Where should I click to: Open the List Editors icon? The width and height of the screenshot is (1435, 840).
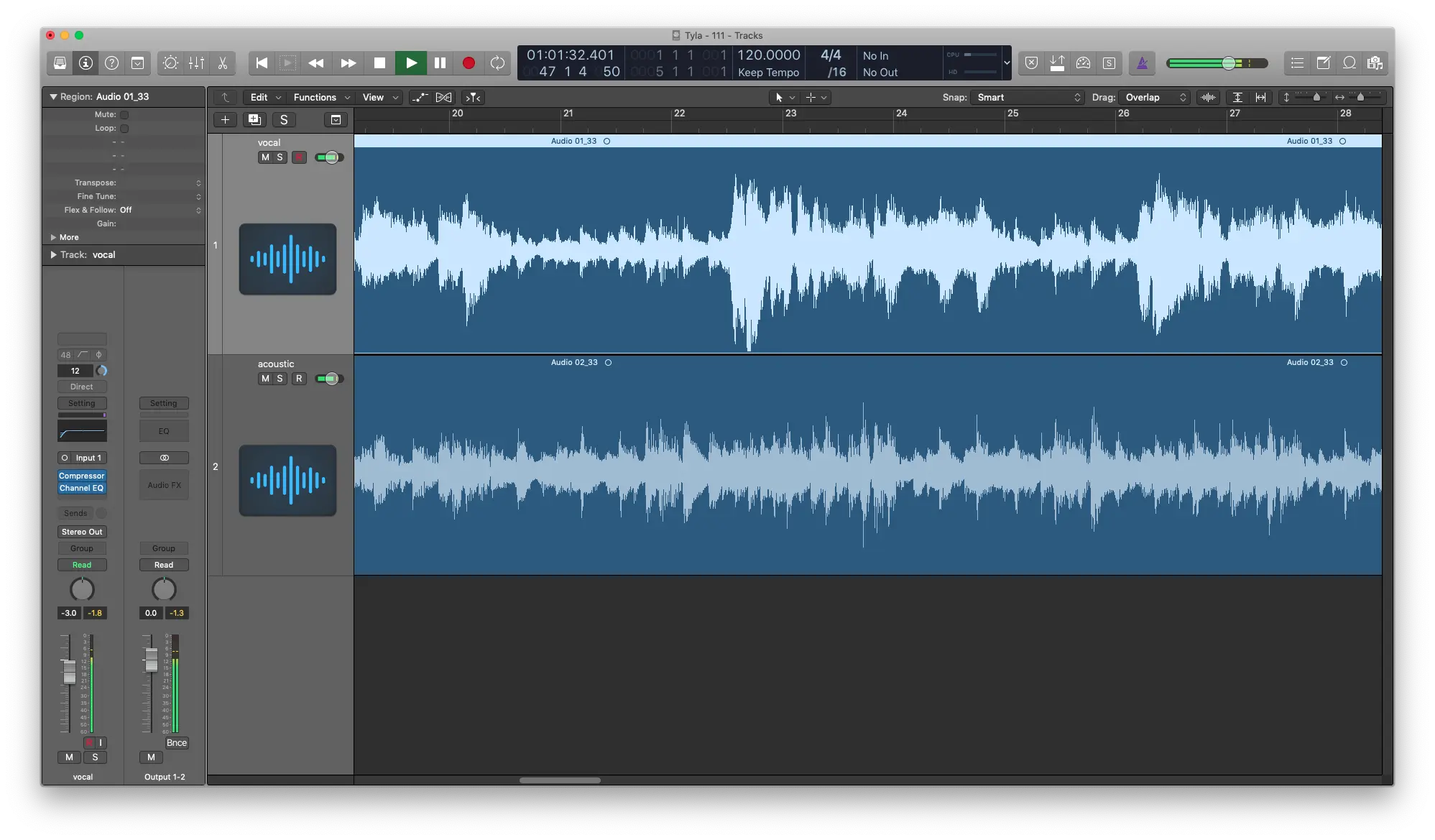[1297, 63]
